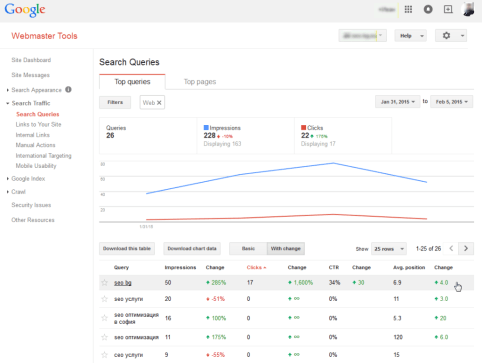Image resolution: width=482 pixels, height=363 pixels.
Task: Click the Search Appearance info icon
Action: (68, 89)
